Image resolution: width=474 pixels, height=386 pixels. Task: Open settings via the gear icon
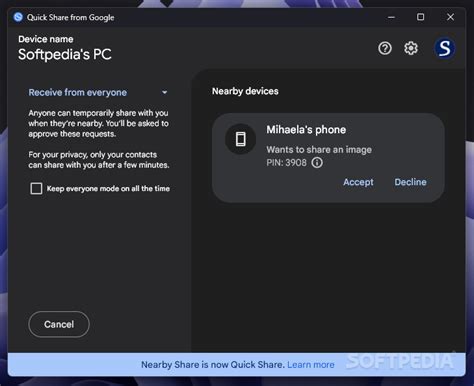point(411,48)
